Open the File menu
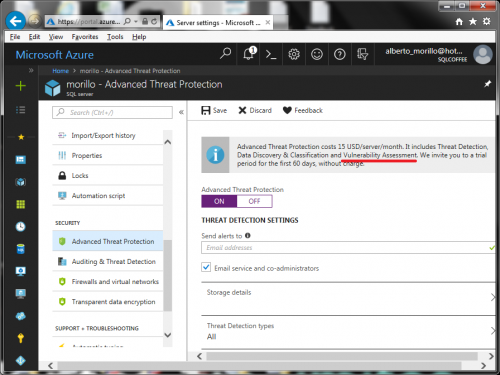Viewport: 500px width, 375px height. (x=15, y=37)
